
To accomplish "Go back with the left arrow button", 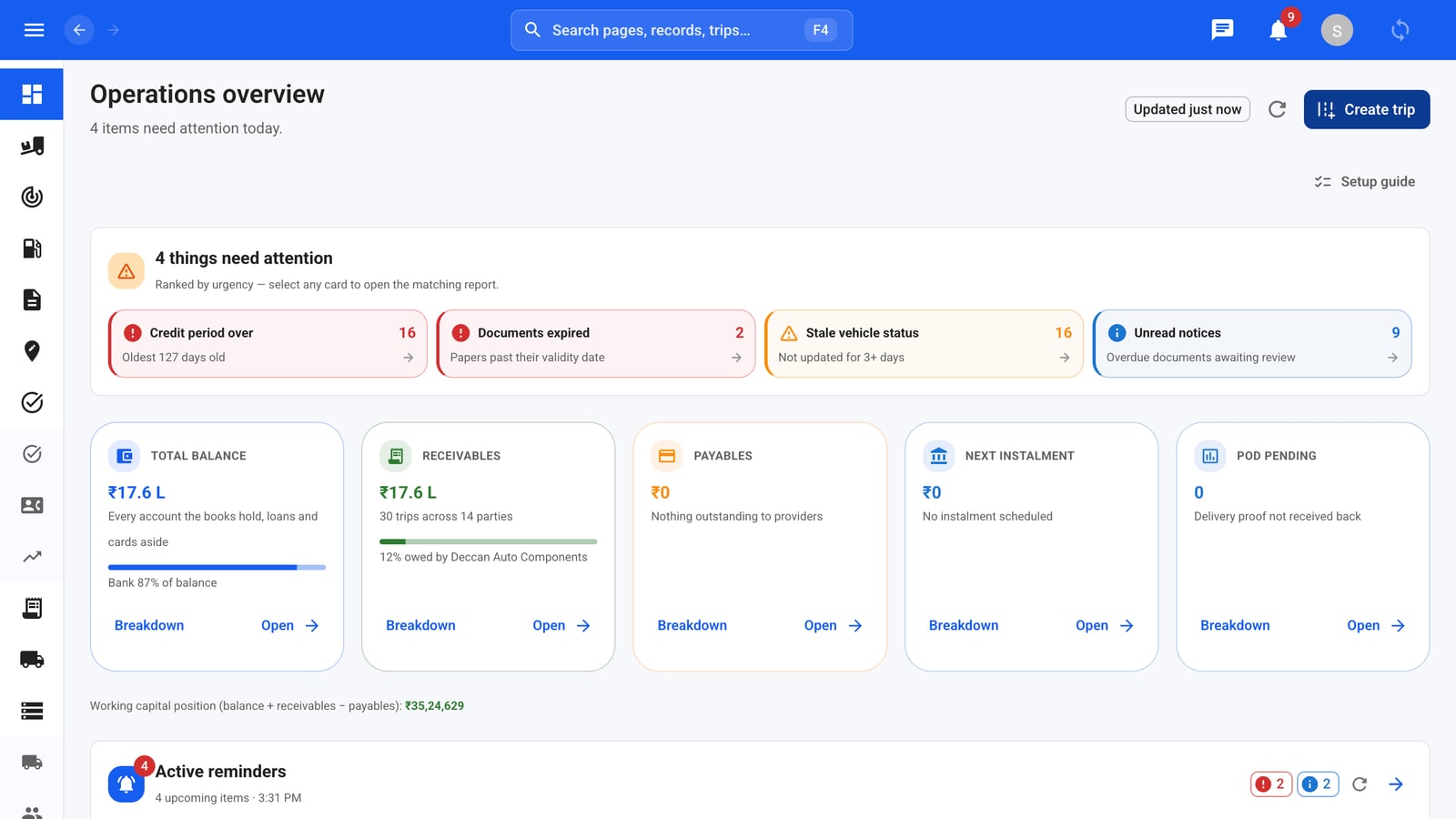I will 79,30.
